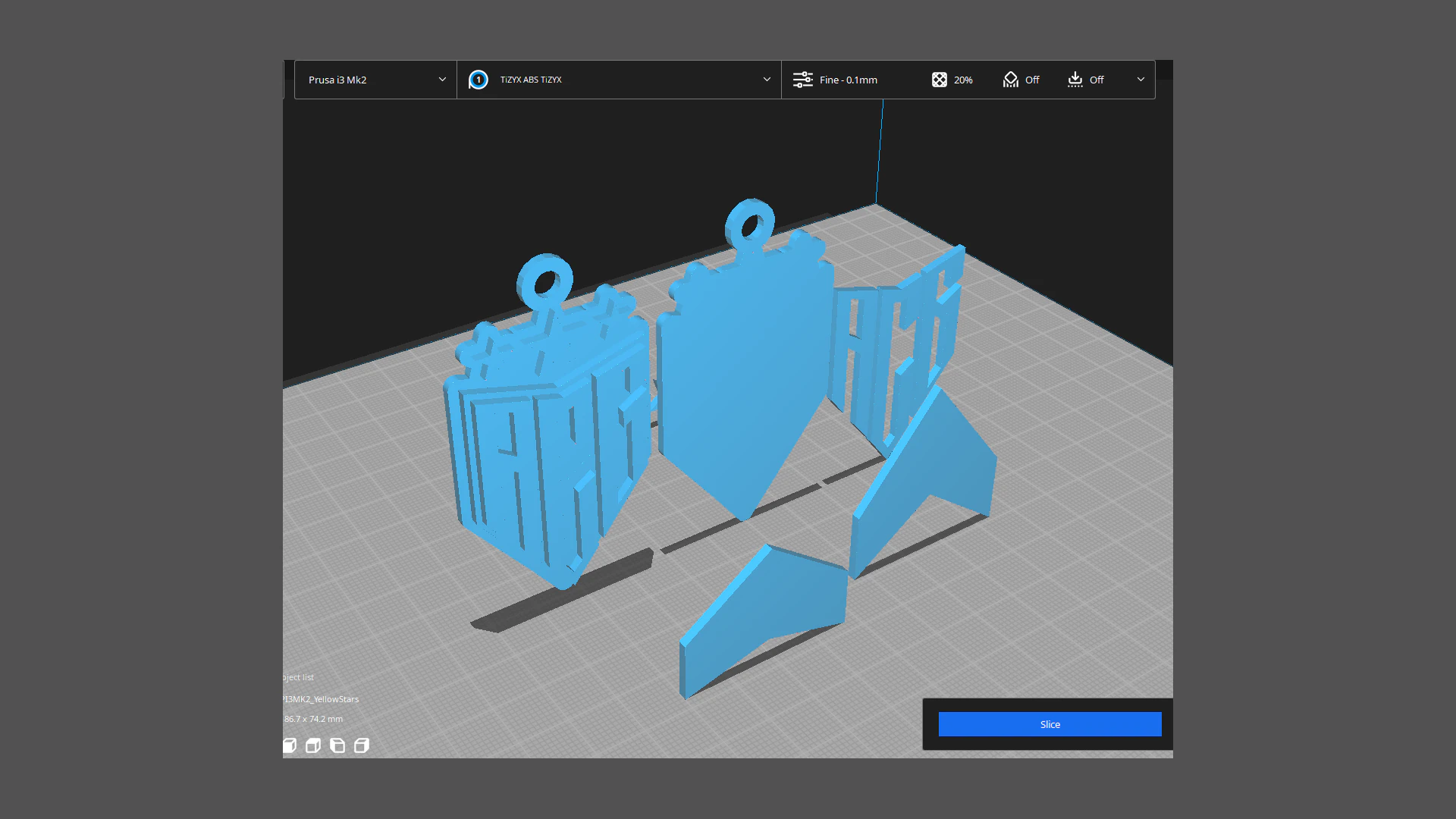Toggle support Off indicator
This screenshot has height=819, width=1456.
tap(1032, 80)
